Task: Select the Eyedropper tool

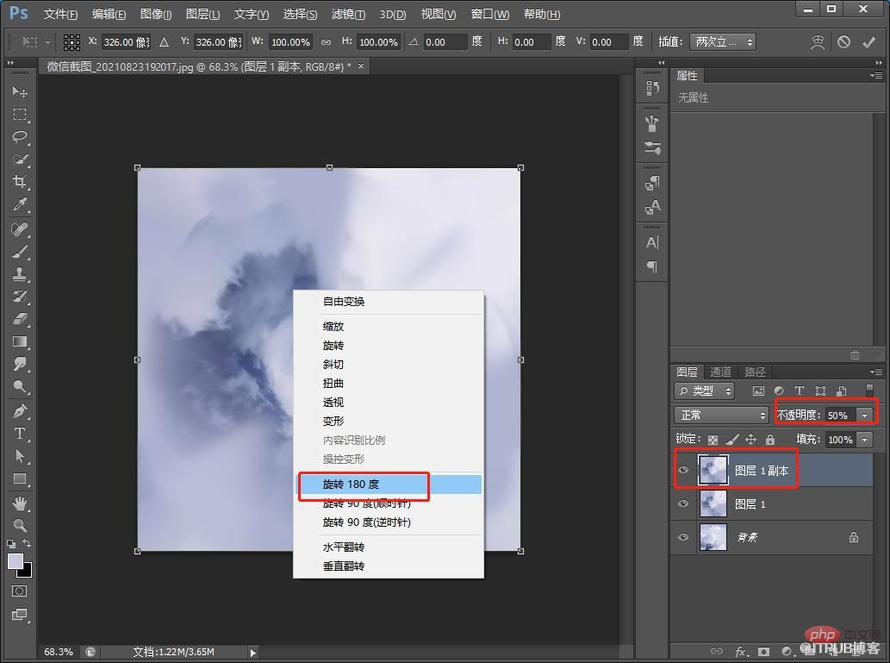Action: coord(20,204)
